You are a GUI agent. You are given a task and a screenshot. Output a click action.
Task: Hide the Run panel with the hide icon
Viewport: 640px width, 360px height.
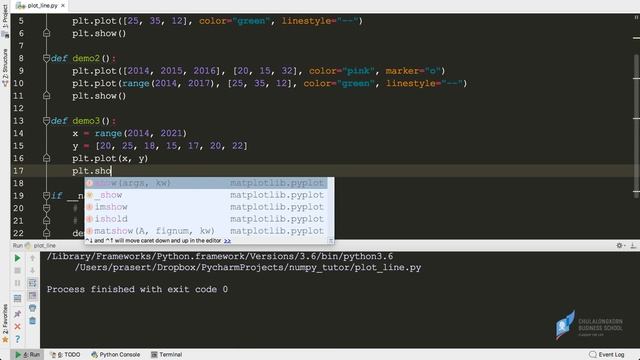[633, 245]
